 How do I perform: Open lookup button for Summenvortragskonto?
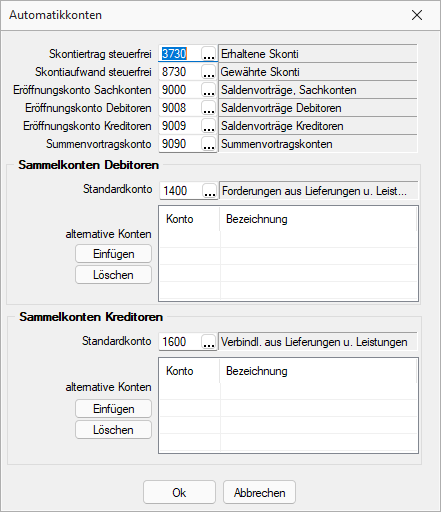pos(209,144)
